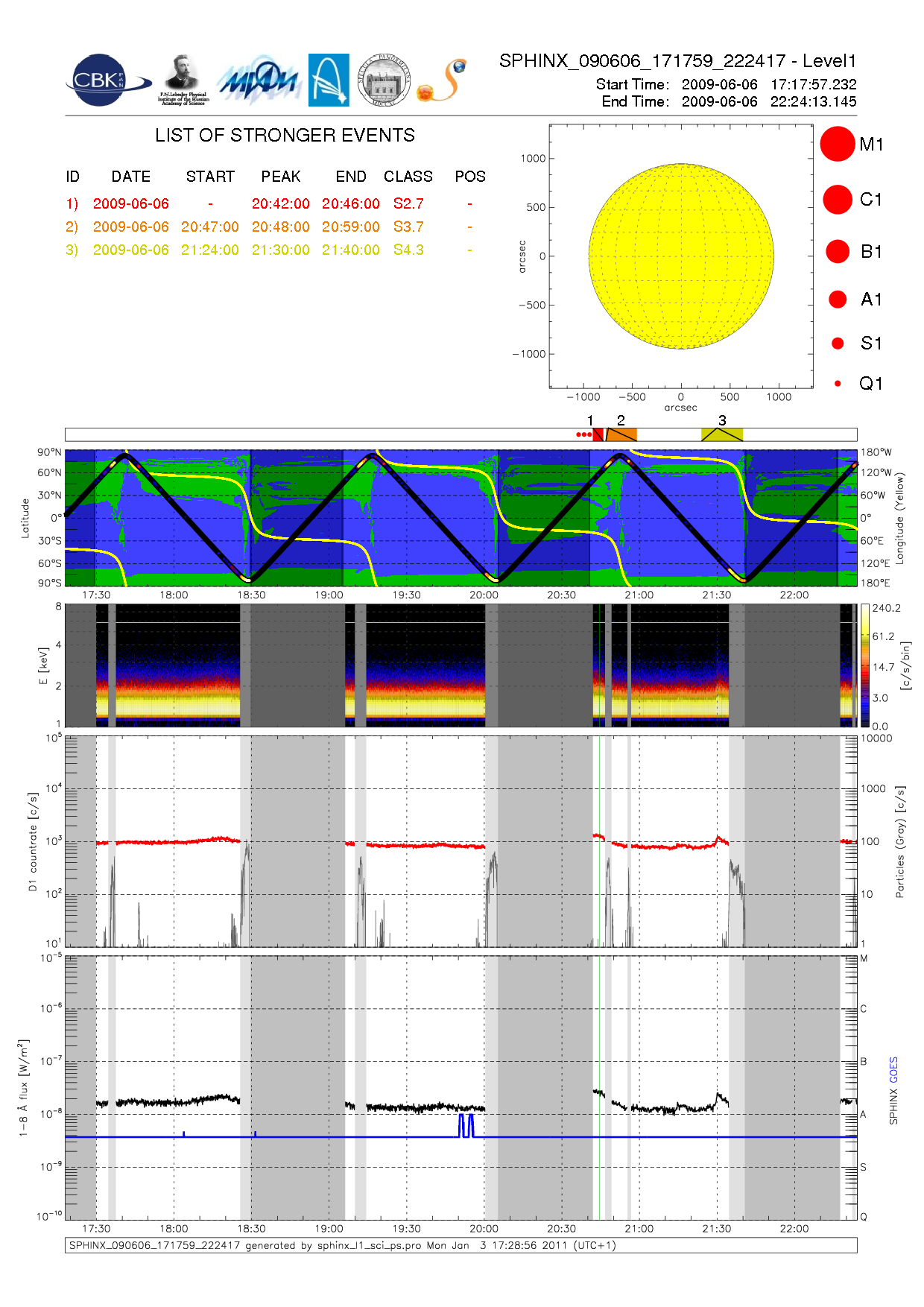The width and height of the screenshot is (924, 1307).
Task: Click event 3 peak time 21:30:00
Action: tap(280, 250)
